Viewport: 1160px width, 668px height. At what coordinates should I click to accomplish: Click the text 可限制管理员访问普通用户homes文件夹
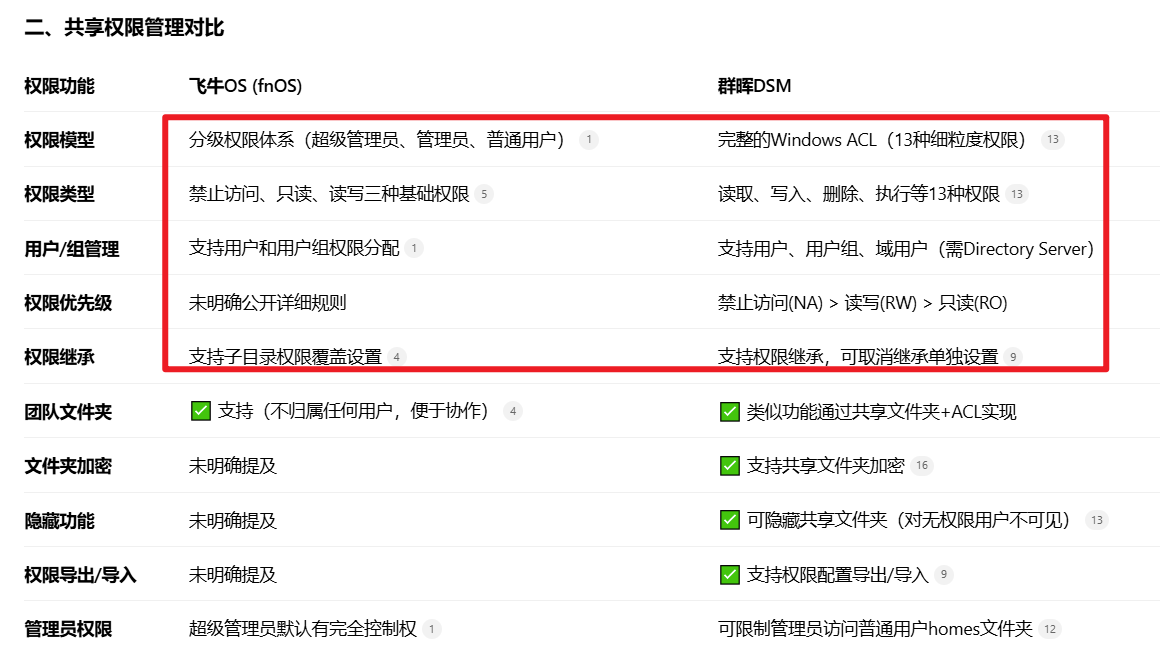pyautogui.click(x=875, y=629)
